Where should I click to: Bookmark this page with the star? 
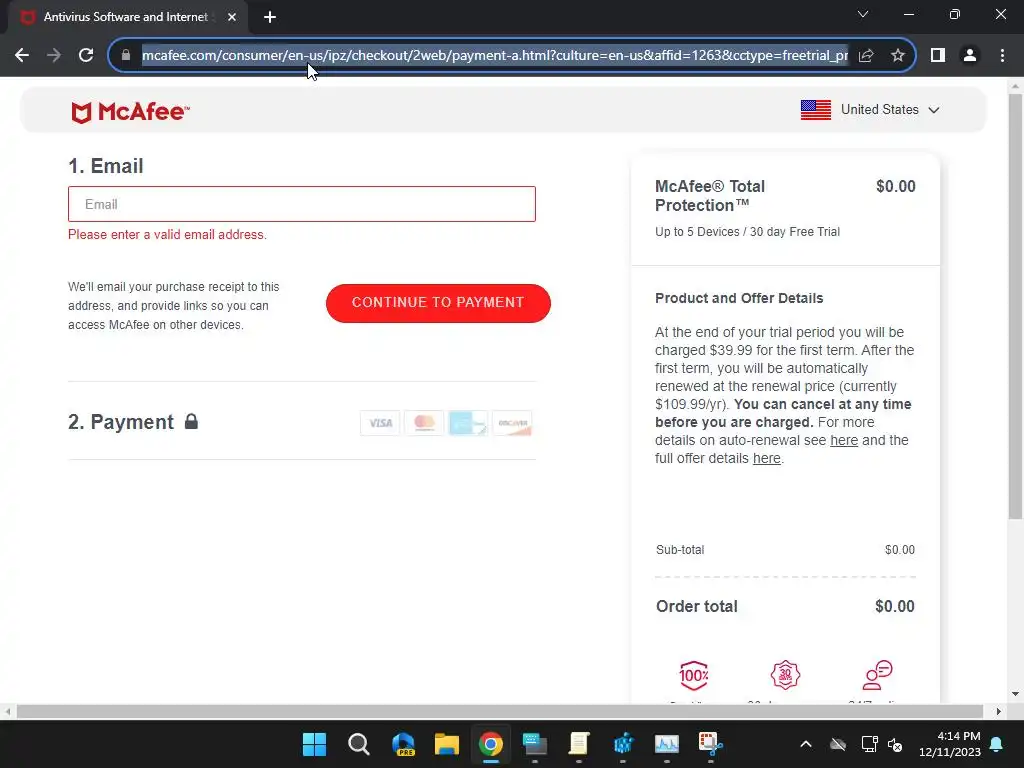898,56
